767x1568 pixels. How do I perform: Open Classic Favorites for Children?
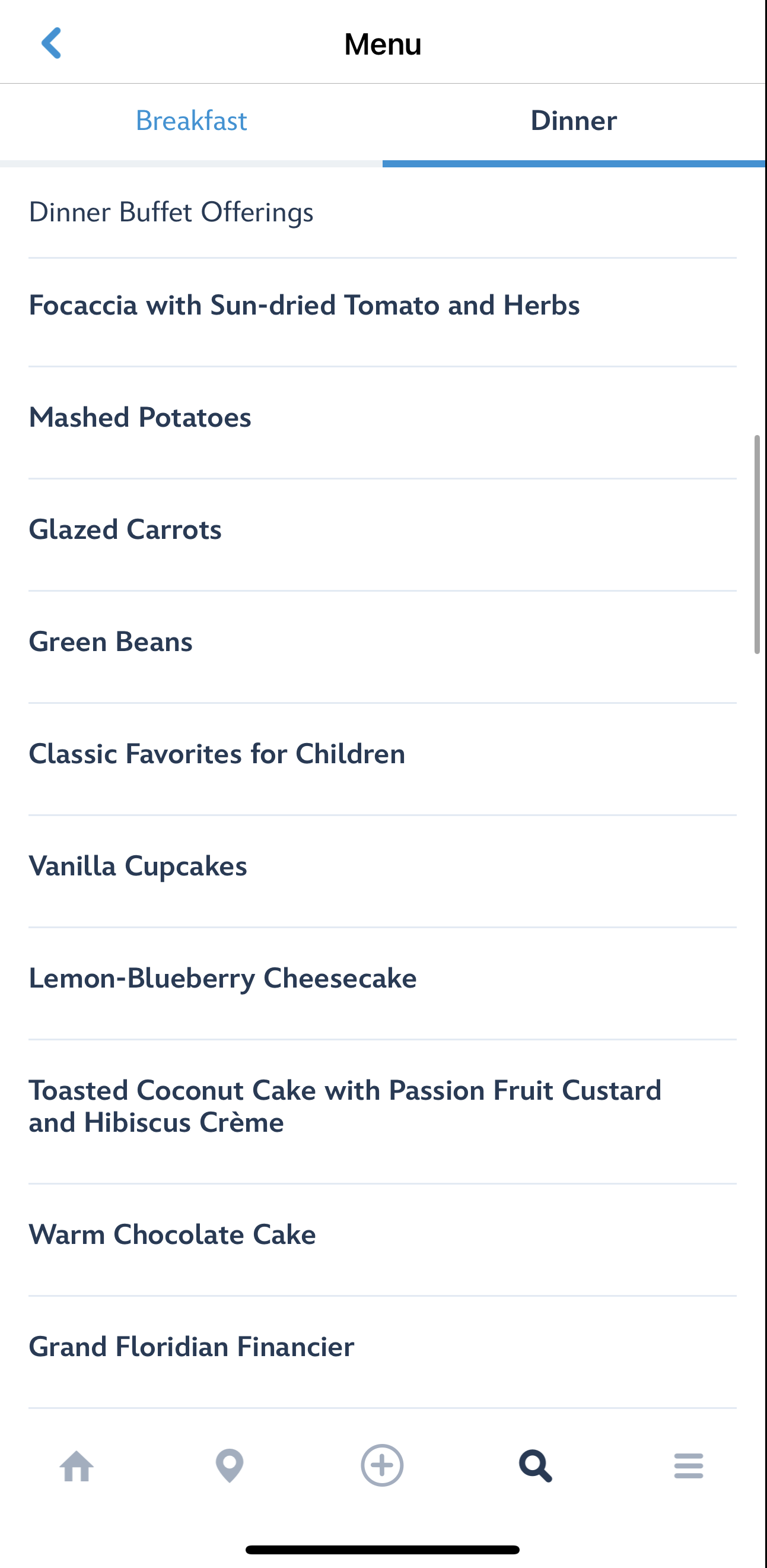click(217, 754)
